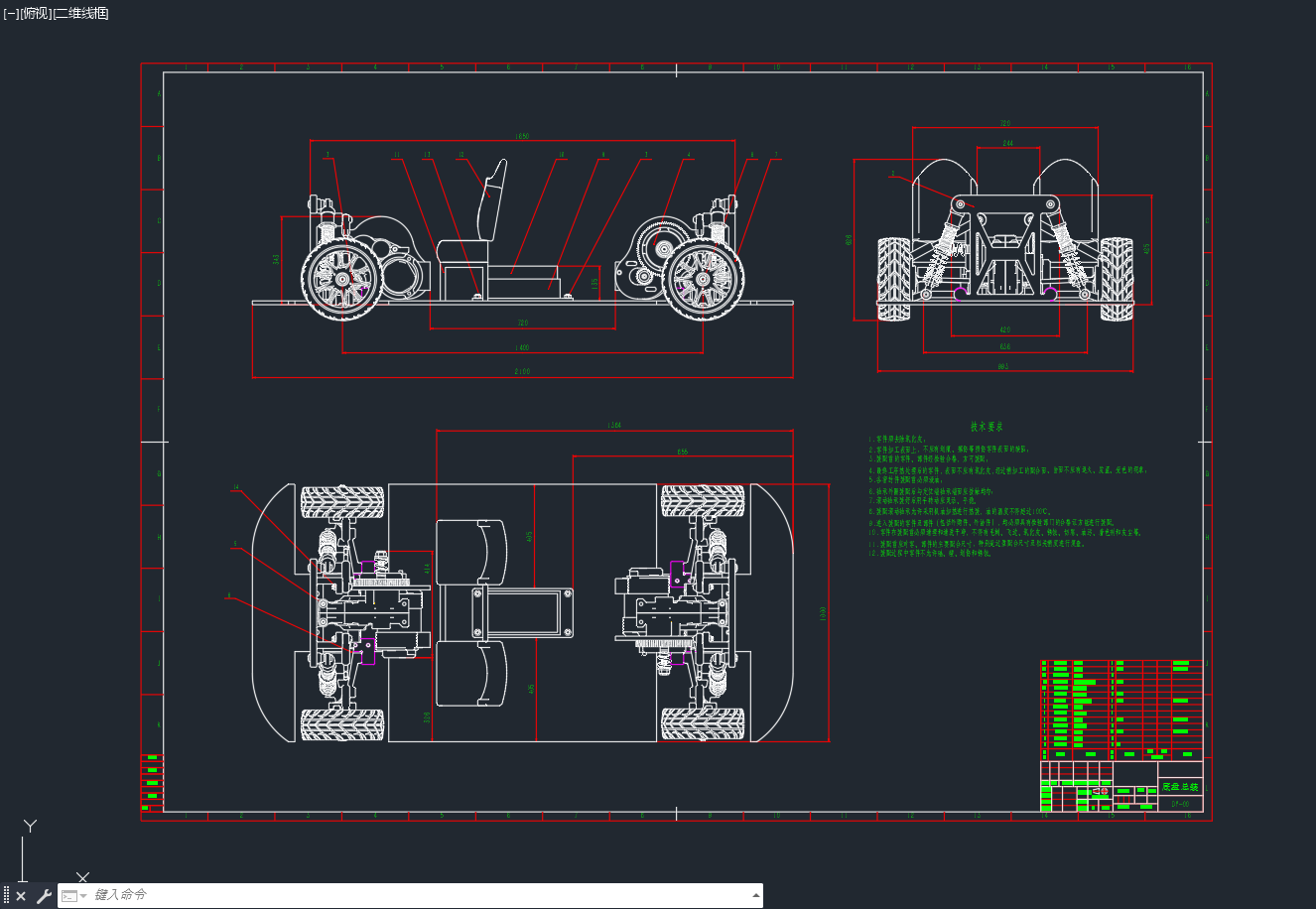Select the 底盘总装 title block text
Image resolution: width=1316 pixels, height=909 pixels.
click(1180, 787)
